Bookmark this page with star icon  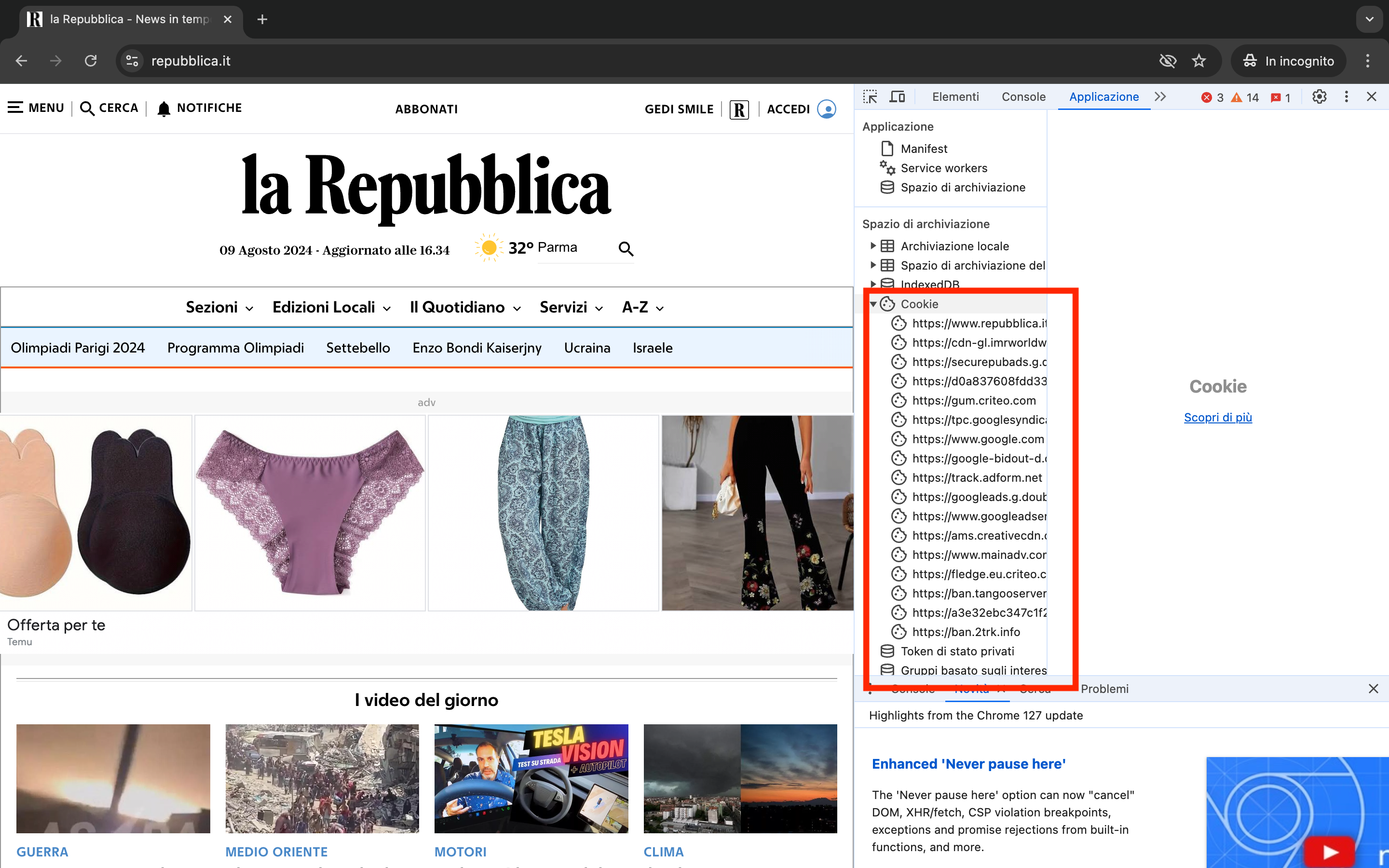pos(1198,61)
